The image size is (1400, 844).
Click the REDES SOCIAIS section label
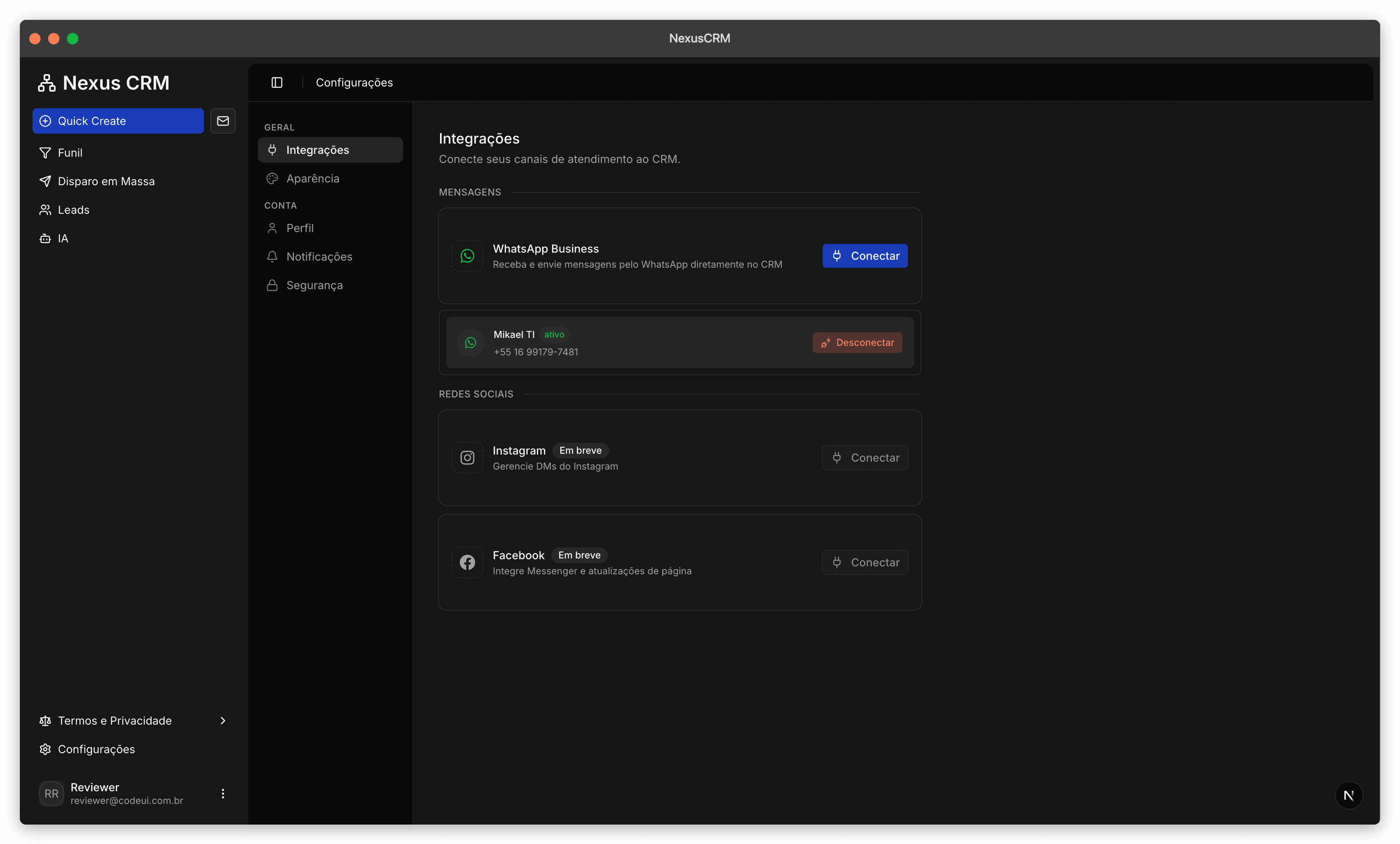(476, 394)
